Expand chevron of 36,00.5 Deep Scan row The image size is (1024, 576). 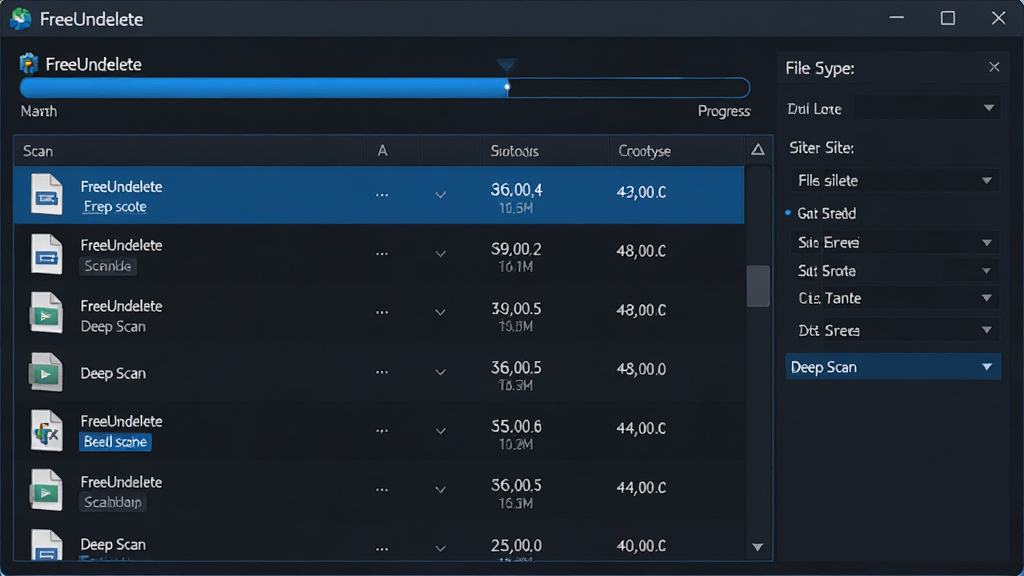pyautogui.click(x=441, y=372)
